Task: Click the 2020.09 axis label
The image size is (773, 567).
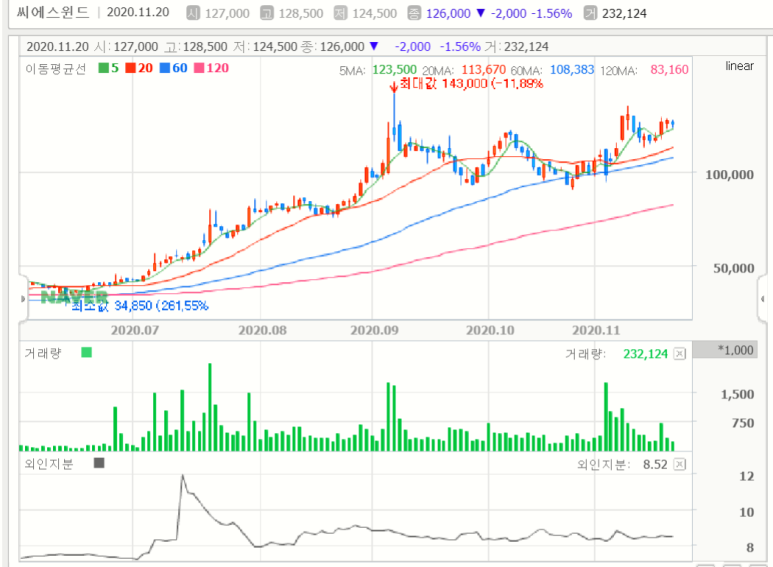Action: (374, 330)
